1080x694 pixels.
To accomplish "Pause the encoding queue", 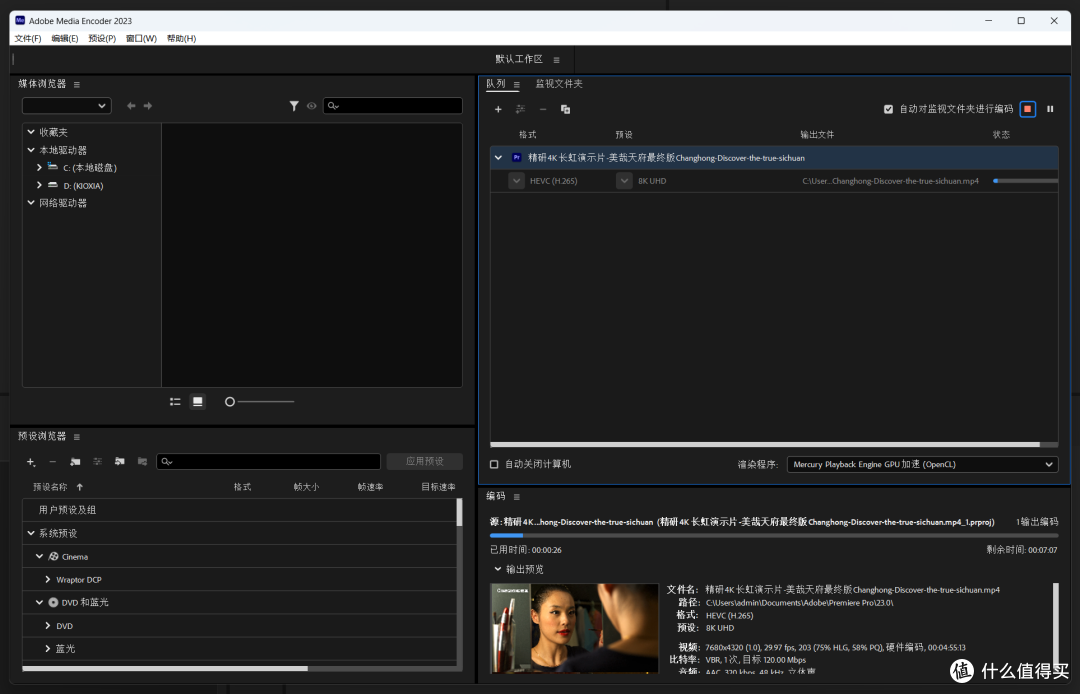I will pos(1050,109).
